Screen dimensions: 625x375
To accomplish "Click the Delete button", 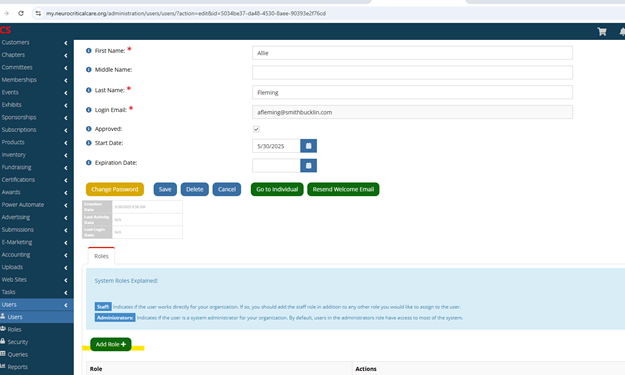I will click(x=195, y=189).
